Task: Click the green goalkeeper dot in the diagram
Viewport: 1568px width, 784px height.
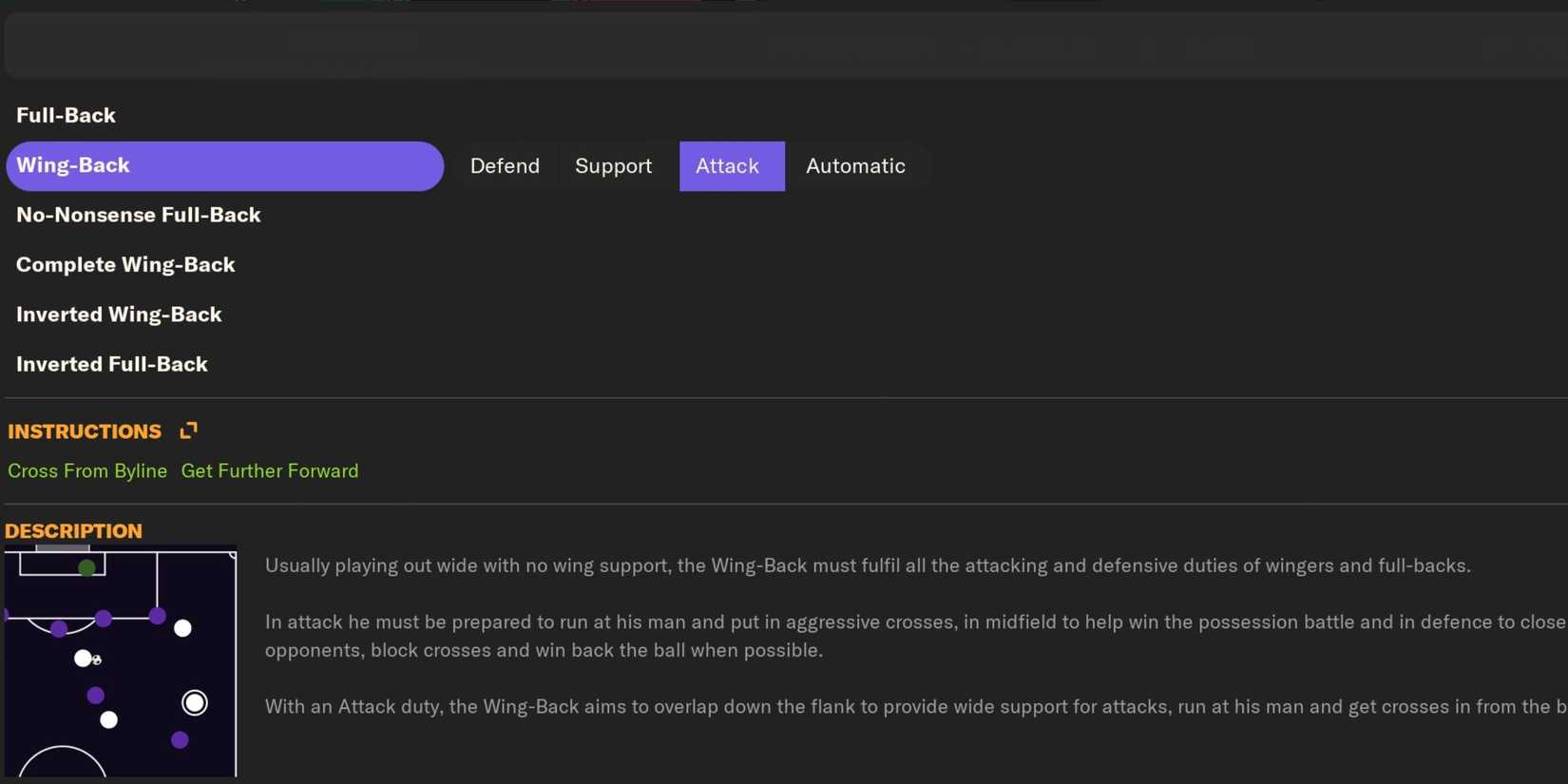Action: point(86,568)
